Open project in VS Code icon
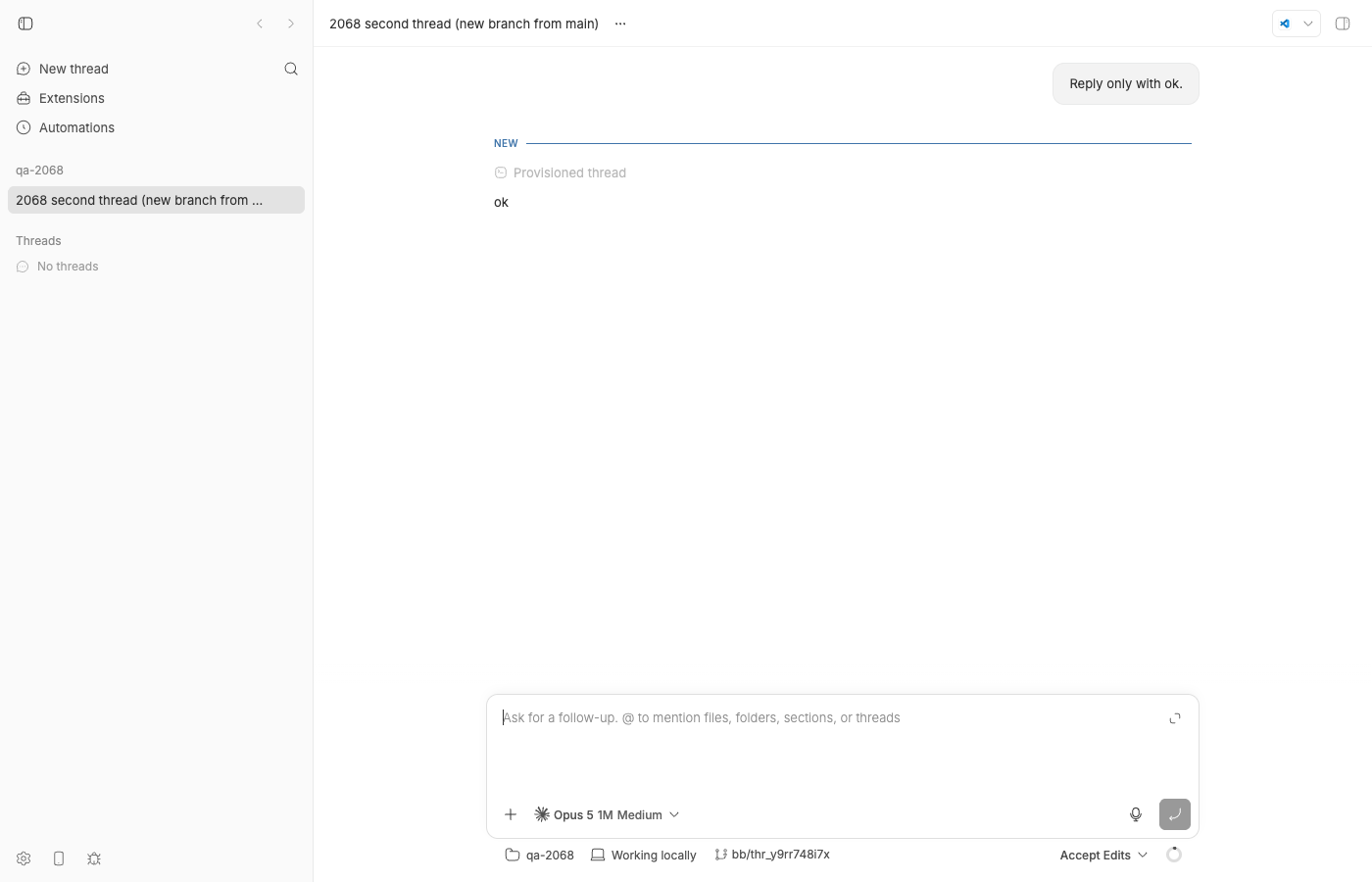 (1285, 24)
